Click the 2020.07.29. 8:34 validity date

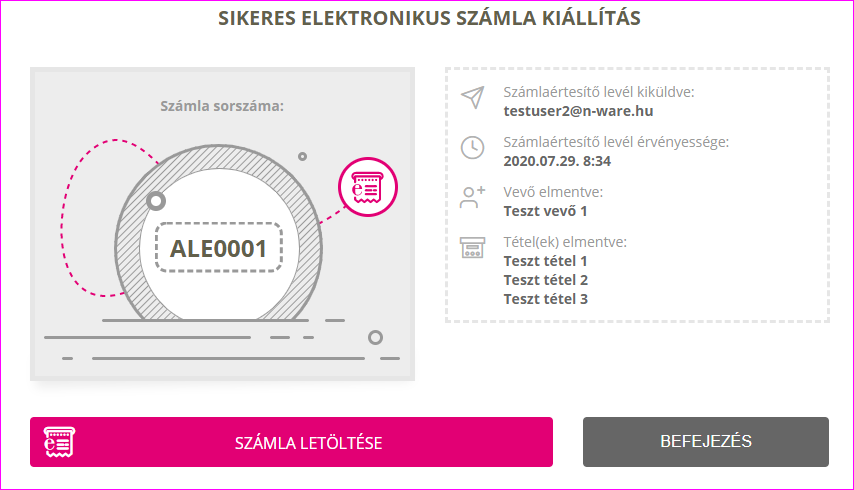pos(557,161)
